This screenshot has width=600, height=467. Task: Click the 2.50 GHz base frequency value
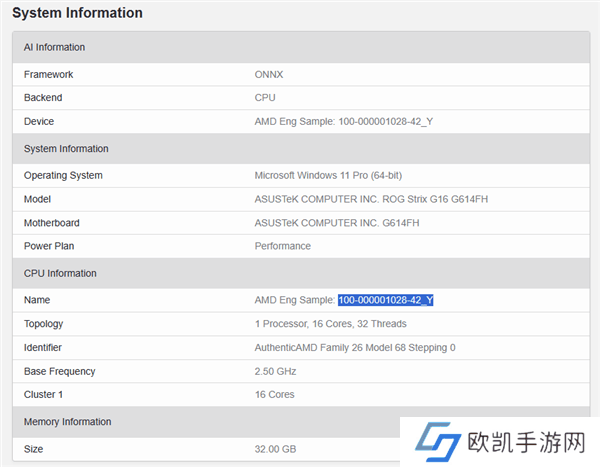[x=275, y=371]
